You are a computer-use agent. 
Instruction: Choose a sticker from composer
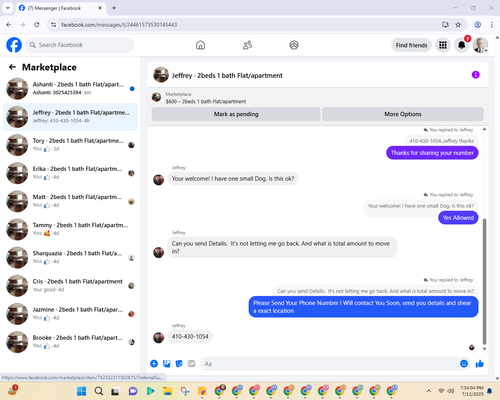tap(179, 364)
